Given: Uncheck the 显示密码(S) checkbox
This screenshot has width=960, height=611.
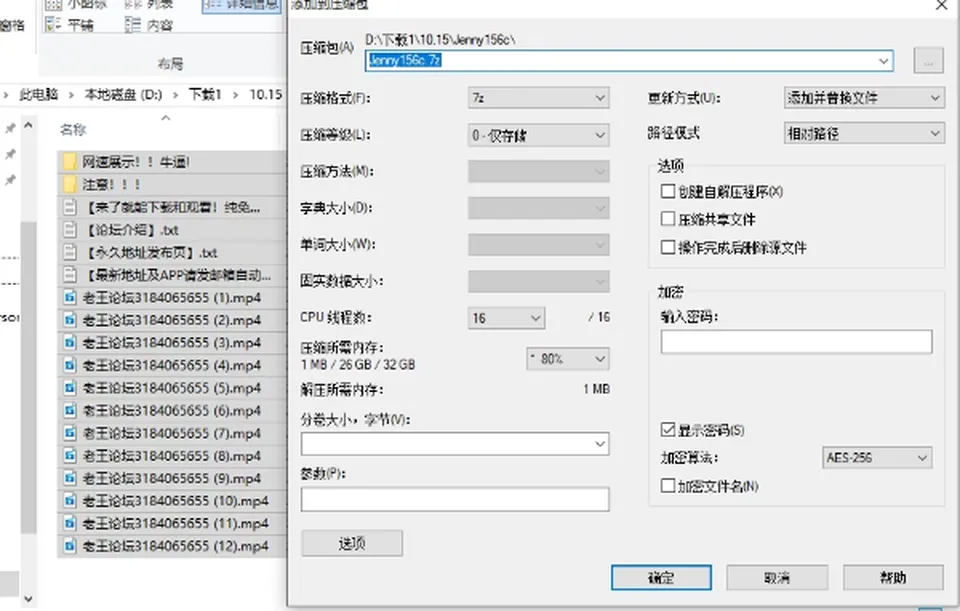Looking at the screenshot, I should [x=668, y=429].
